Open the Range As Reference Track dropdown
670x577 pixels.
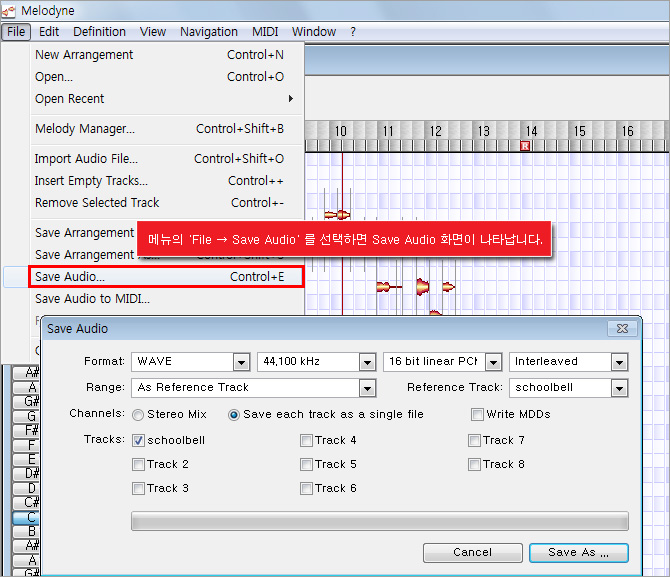pyautogui.click(x=254, y=388)
